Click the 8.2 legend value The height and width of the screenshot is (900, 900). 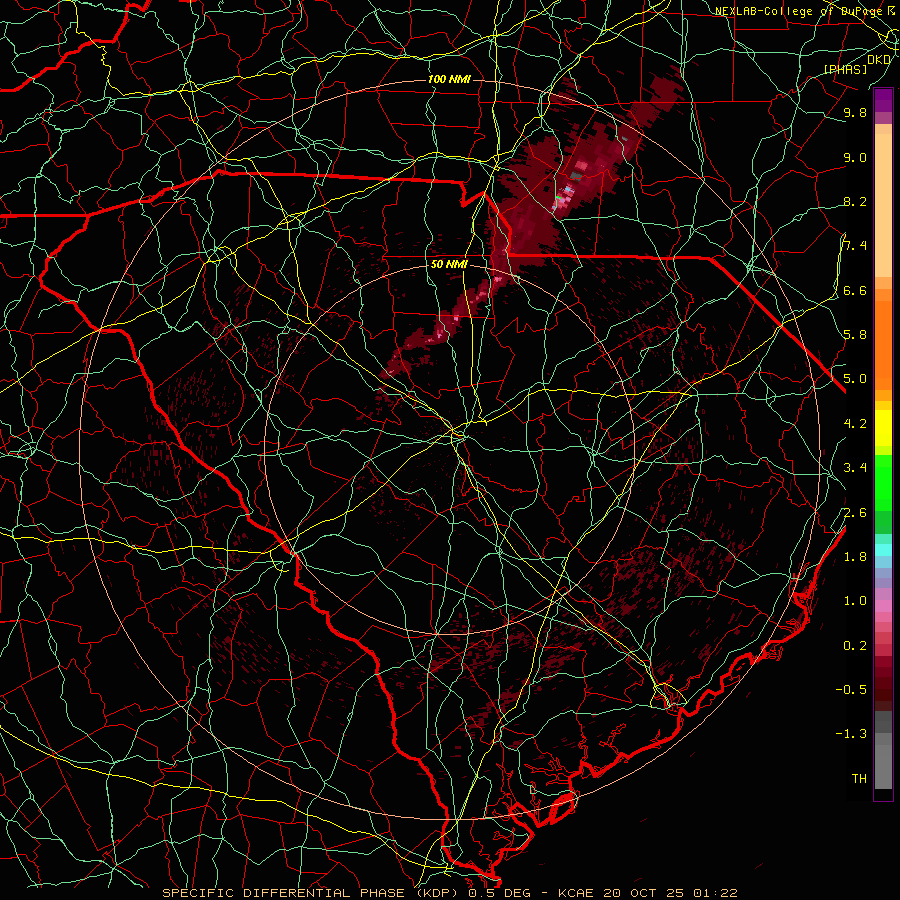pos(855,201)
